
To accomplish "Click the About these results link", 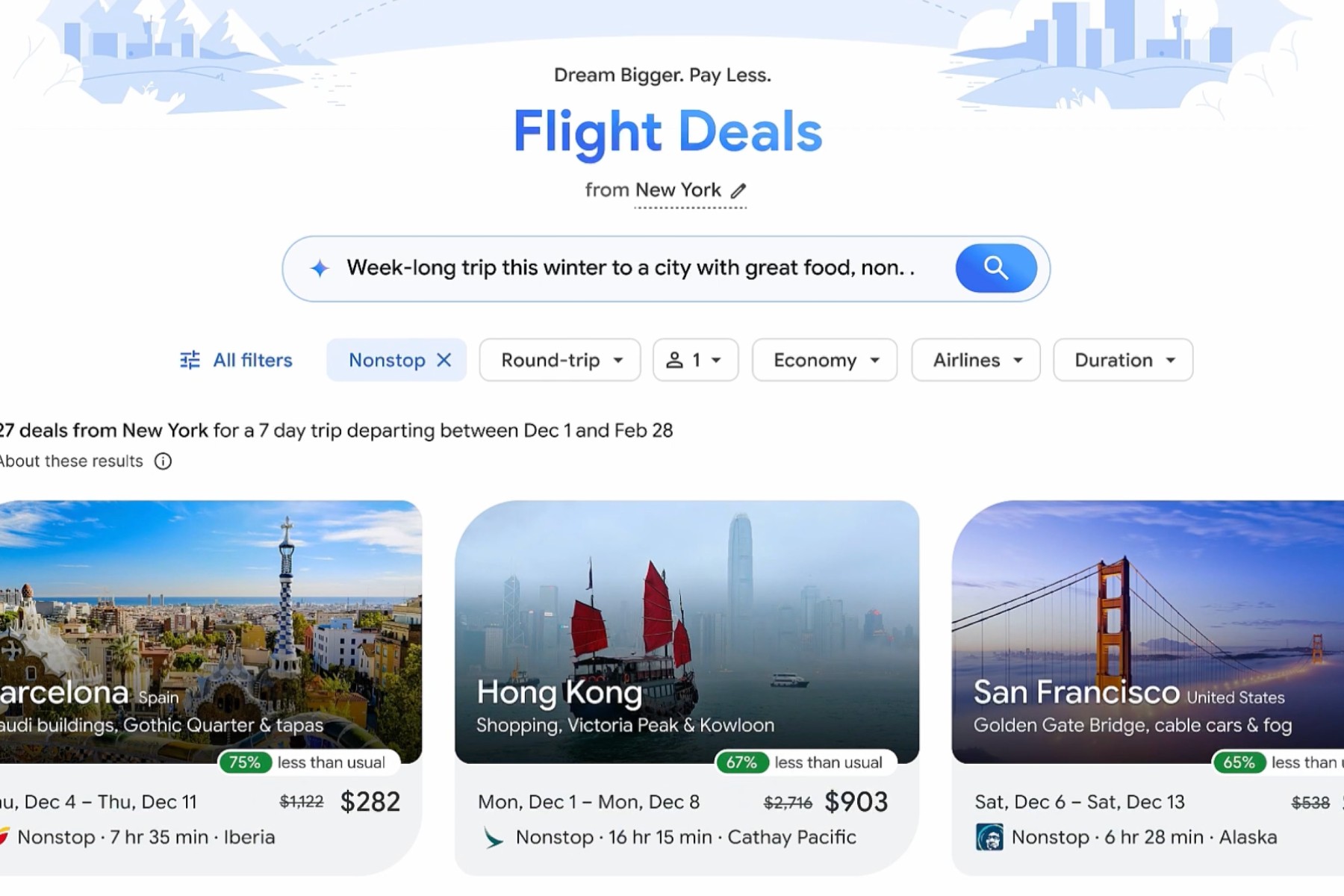I will tap(72, 461).
